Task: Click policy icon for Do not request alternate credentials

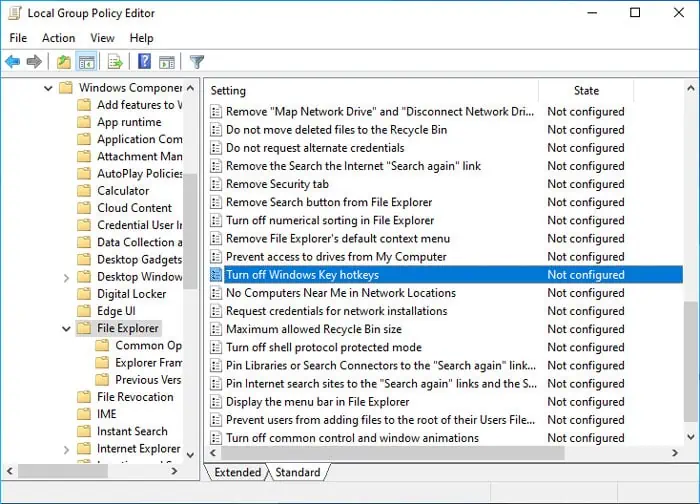Action: click(216, 148)
